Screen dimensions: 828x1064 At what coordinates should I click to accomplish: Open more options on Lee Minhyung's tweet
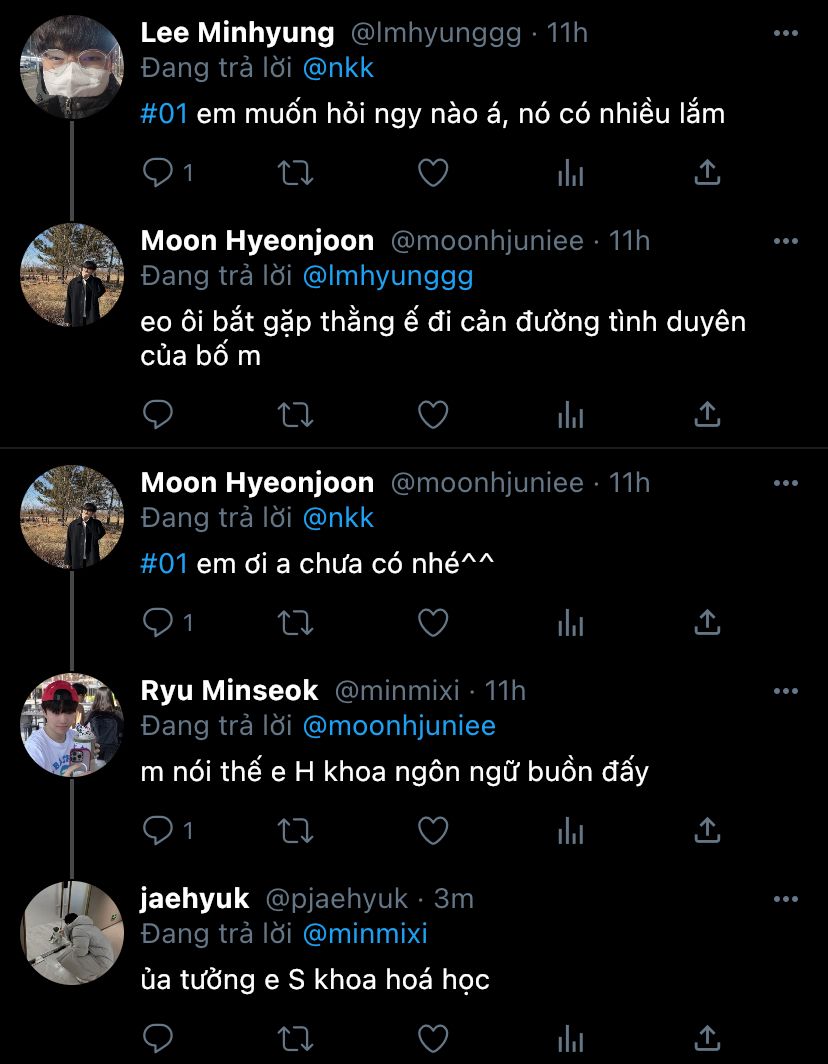click(786, 33)
